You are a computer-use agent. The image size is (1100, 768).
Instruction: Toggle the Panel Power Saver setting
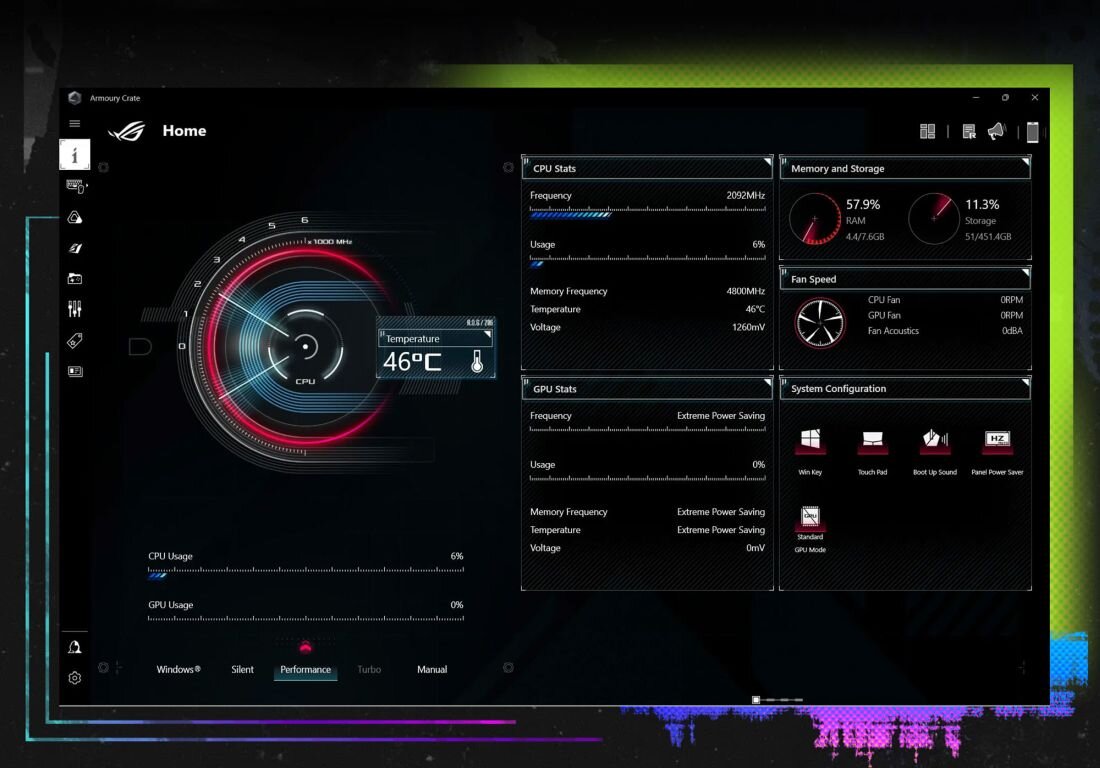[997, 441]
